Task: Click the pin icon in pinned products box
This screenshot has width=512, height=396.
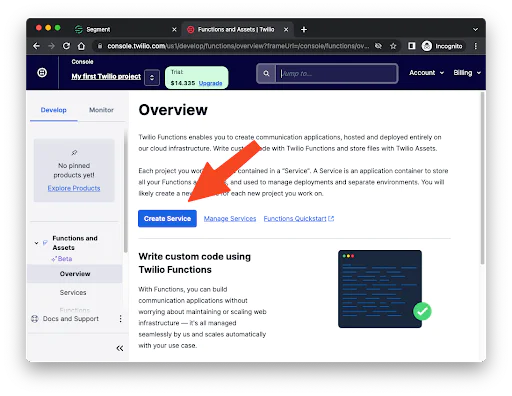Action: pyautogui.click(x=74, y=153)
